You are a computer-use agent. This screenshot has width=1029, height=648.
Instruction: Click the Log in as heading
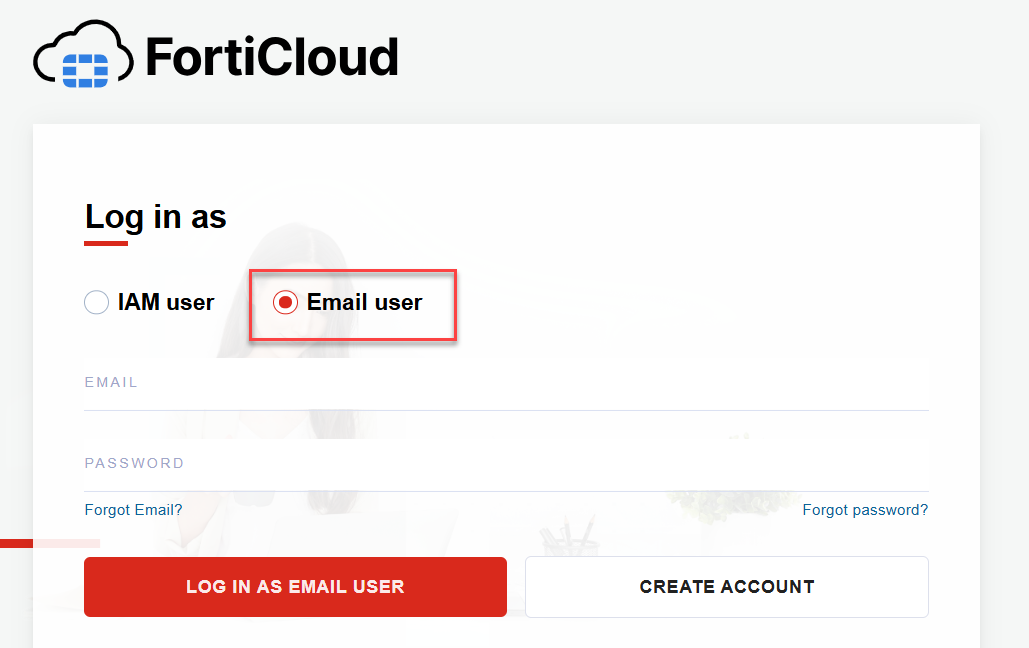coord(156,217)
